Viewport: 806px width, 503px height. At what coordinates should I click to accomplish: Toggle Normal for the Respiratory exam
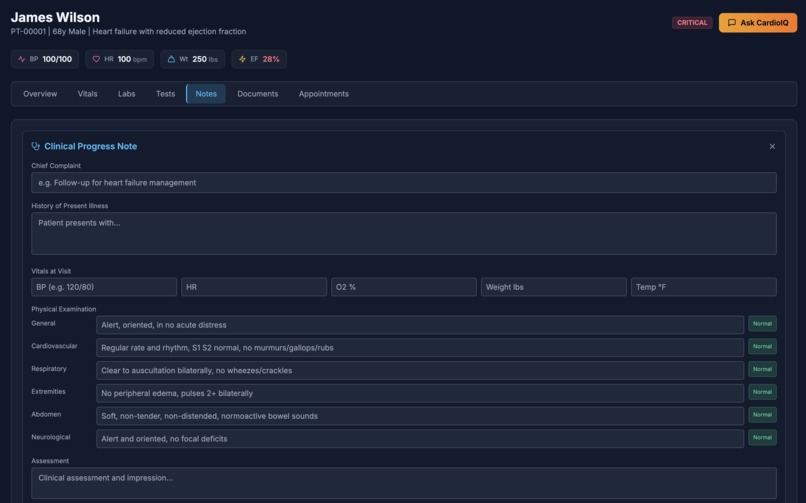point(762,369)
